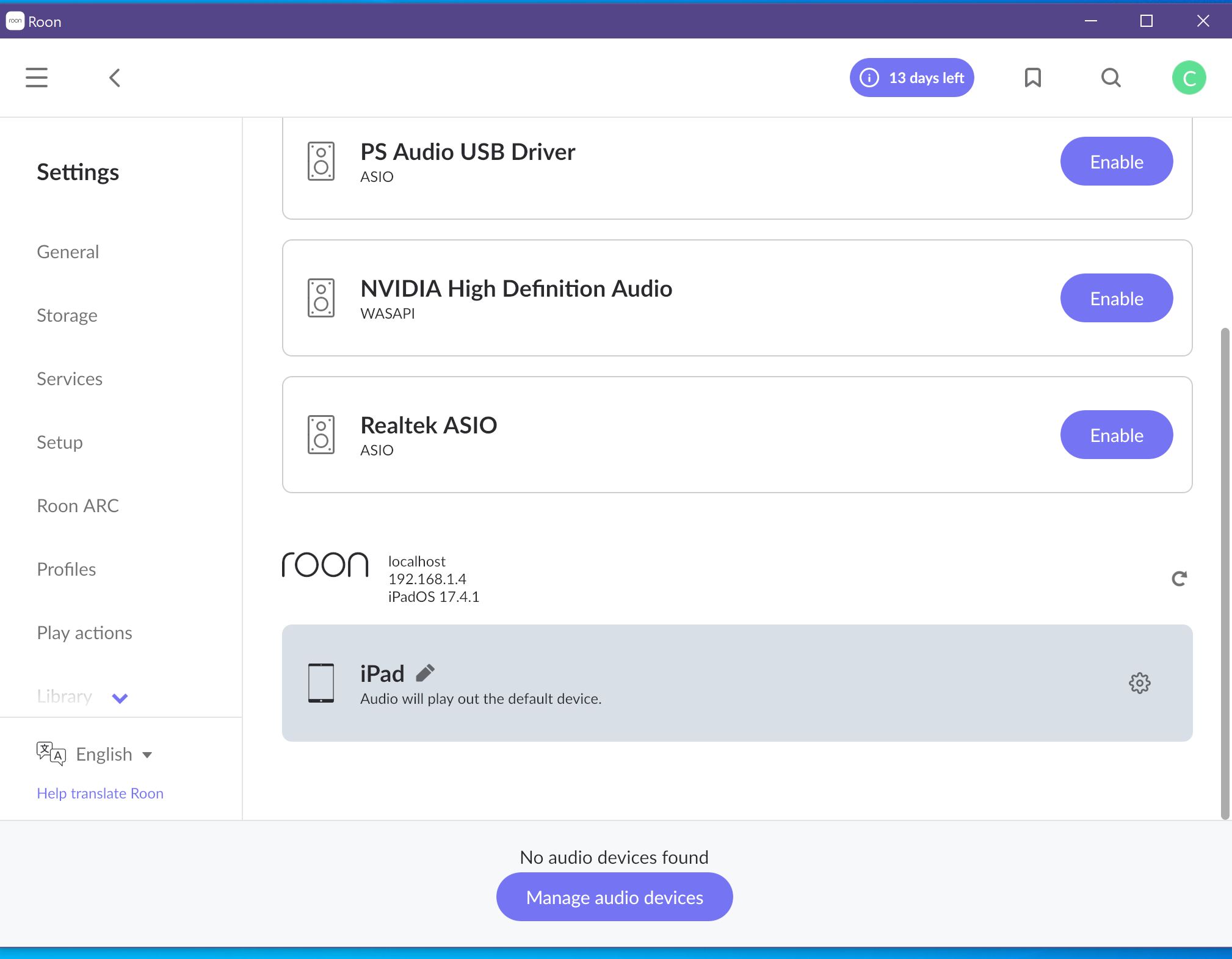Click the 13 days left trial badge
This screenshot has width=1232, height=959.
coord(911,78)
